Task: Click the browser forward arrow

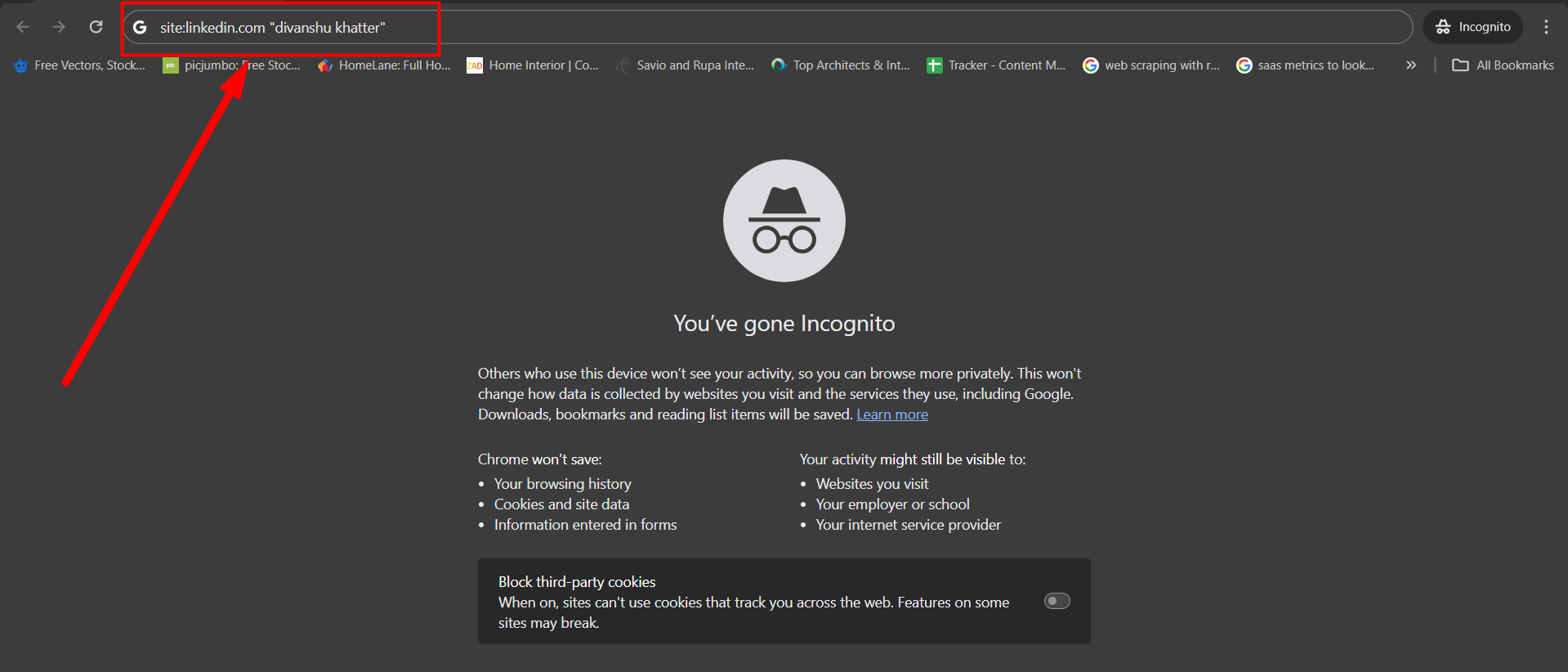Action: [x=59, y=27]
